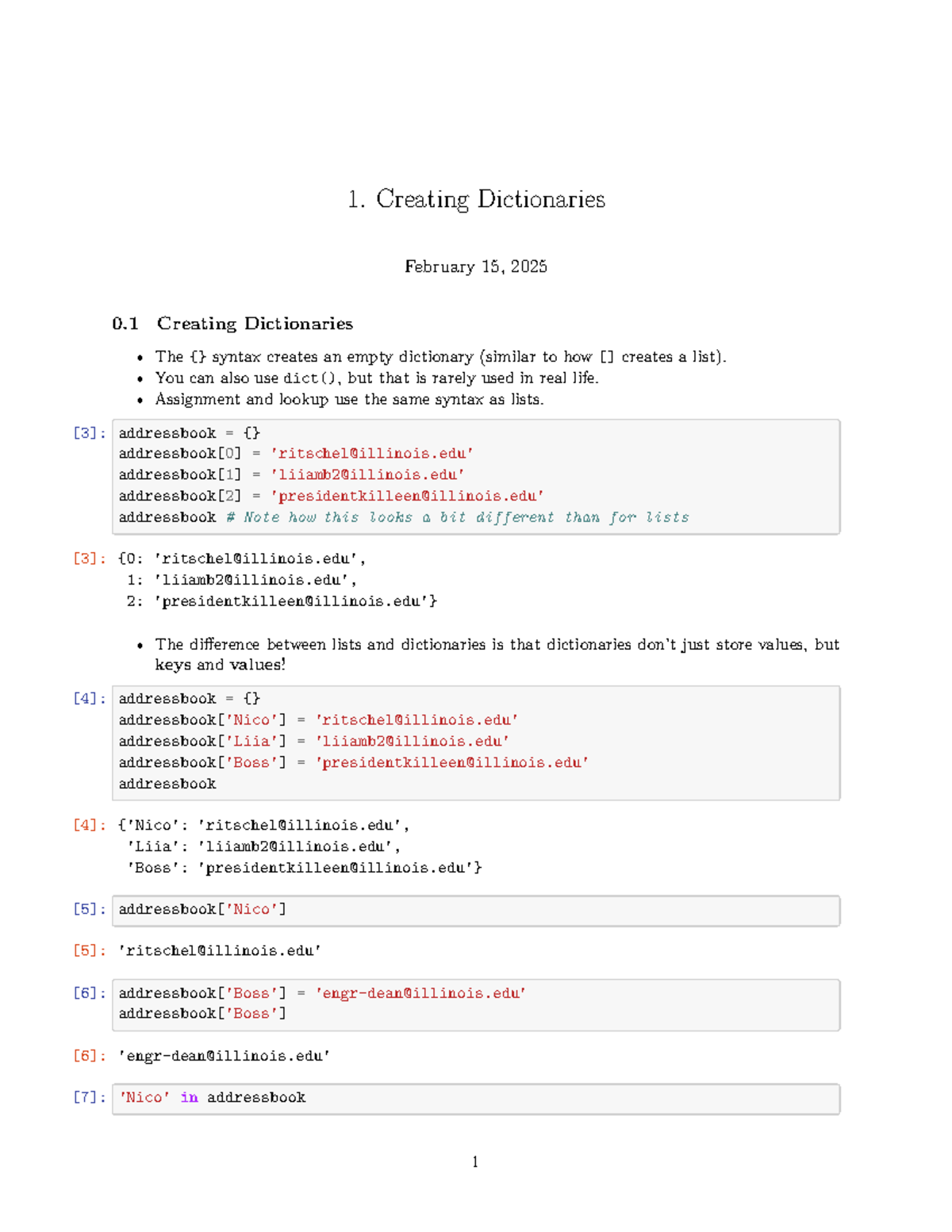
Task: Click the bullet mentioning dict() usage
Action: pyautogui.click(x=377, y=378)
